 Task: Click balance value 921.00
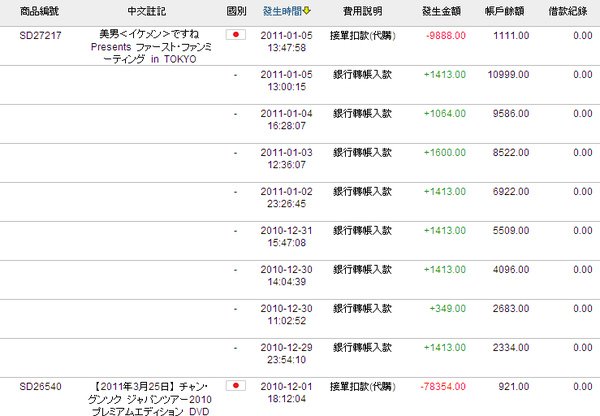(x=514, y=387)
